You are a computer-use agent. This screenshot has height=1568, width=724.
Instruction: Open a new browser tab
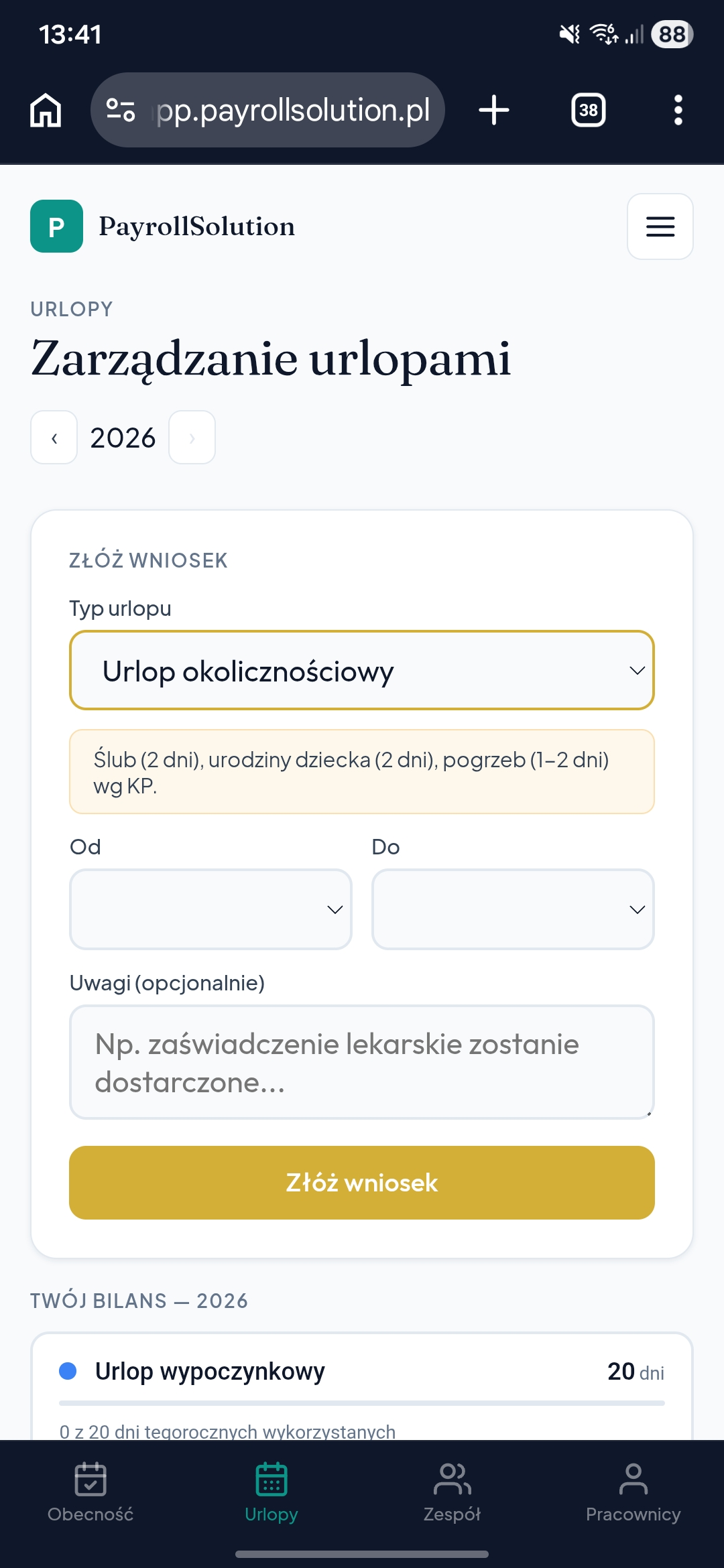(494, 110)
